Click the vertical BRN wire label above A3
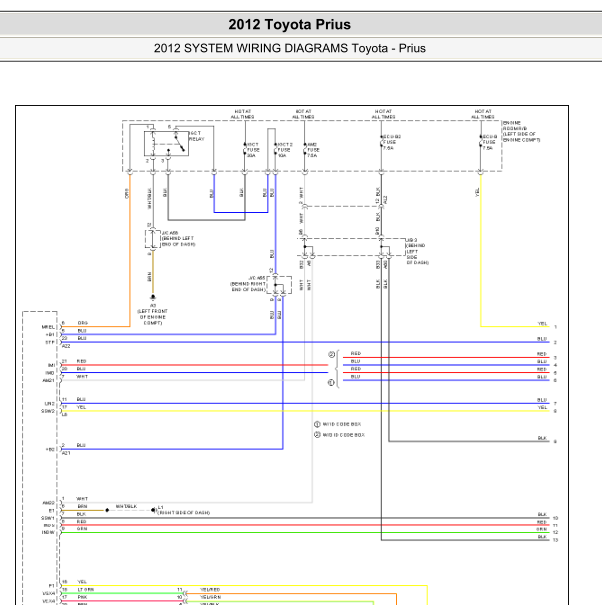Screen dimensions: 602x605 pos(149,277)
